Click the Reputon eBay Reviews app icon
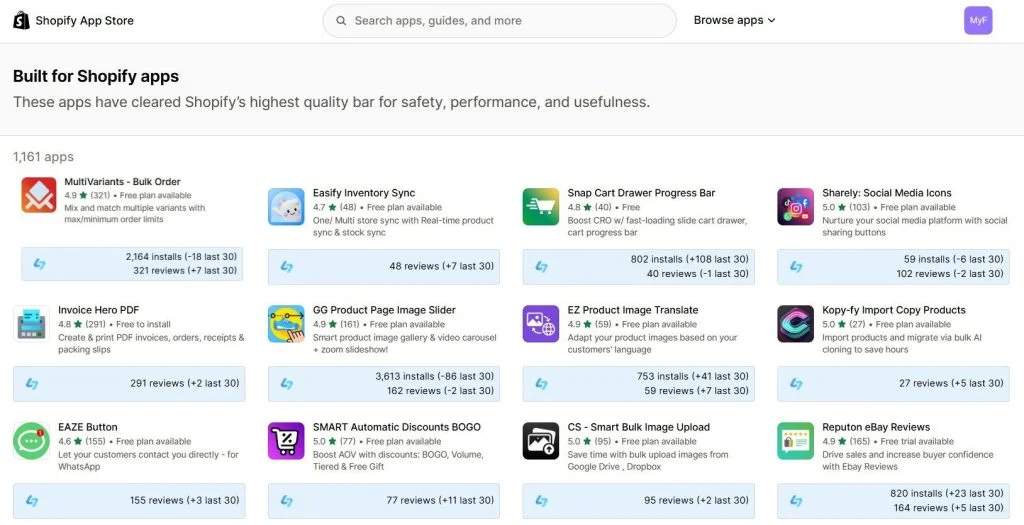 pos(795,441)
